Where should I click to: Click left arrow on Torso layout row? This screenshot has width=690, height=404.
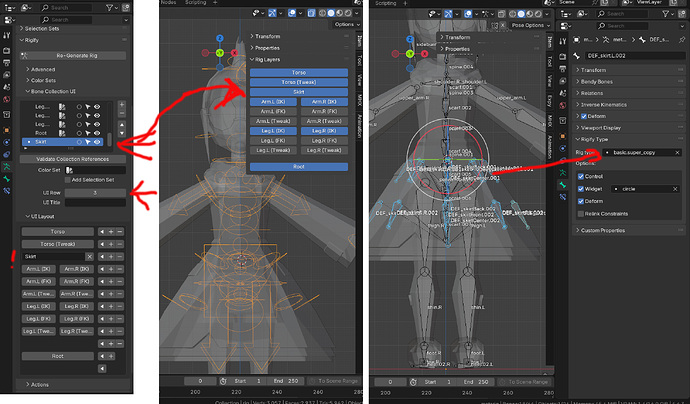click(x=102, y=231)
